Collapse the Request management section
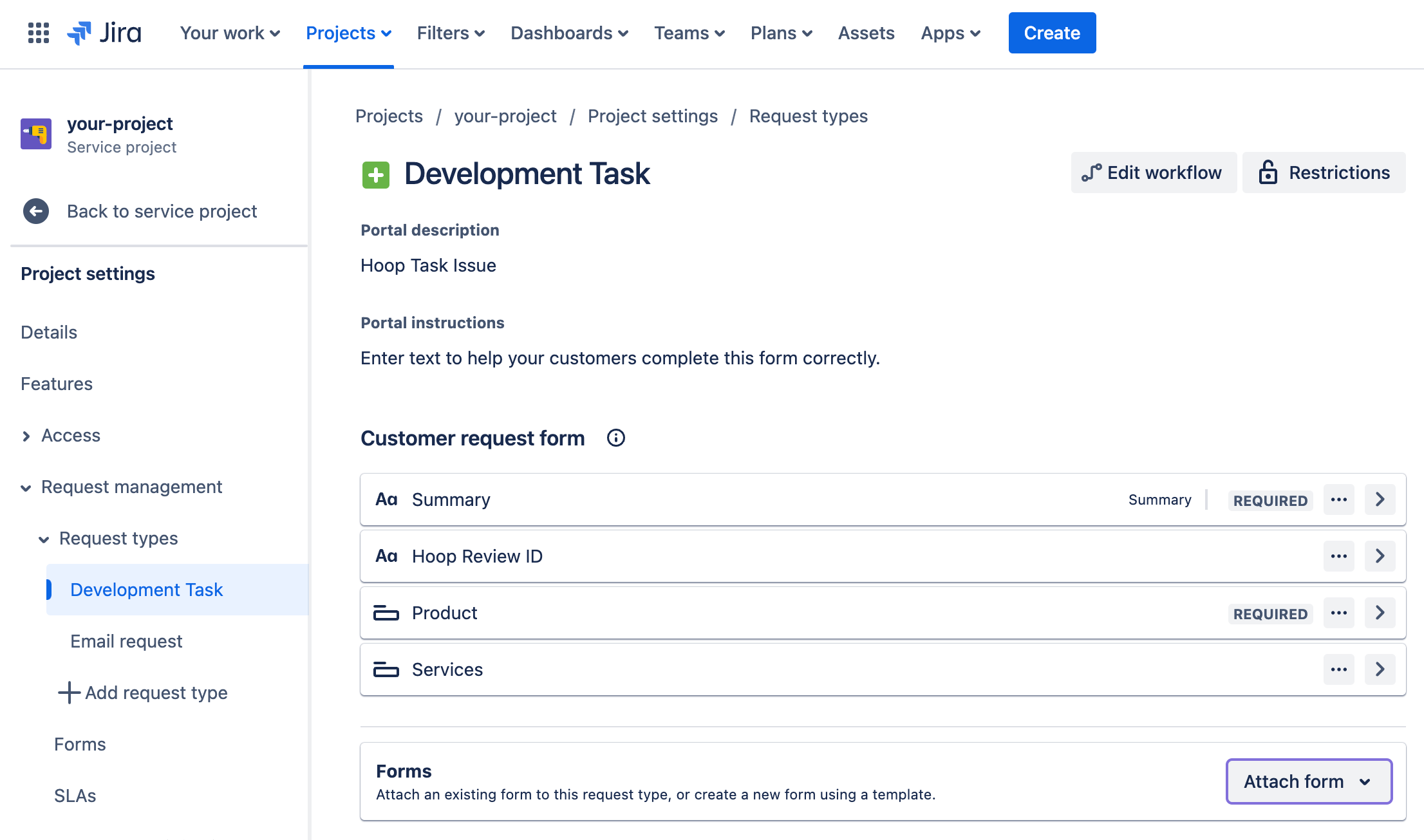This screenshot has height=840, width=1424. (x=26, y=488)
